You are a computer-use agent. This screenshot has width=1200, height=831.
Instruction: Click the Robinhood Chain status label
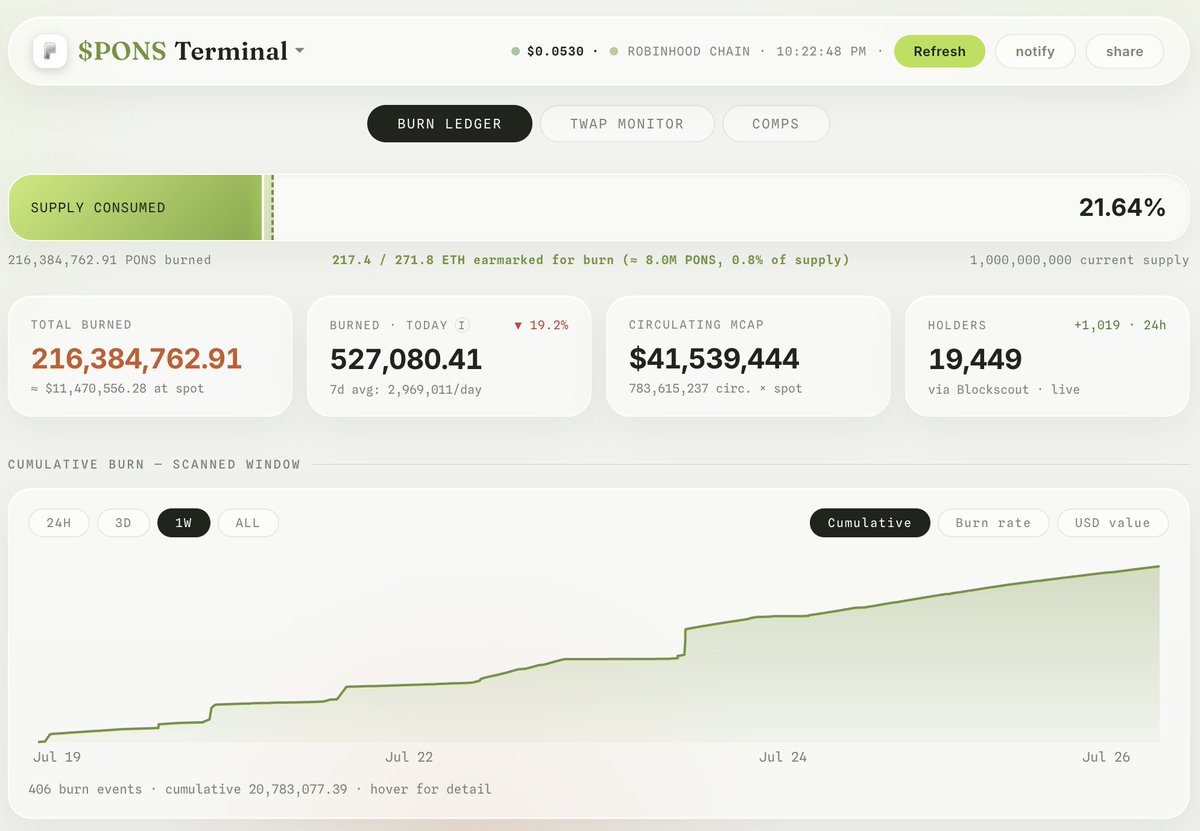coord(688,51)
